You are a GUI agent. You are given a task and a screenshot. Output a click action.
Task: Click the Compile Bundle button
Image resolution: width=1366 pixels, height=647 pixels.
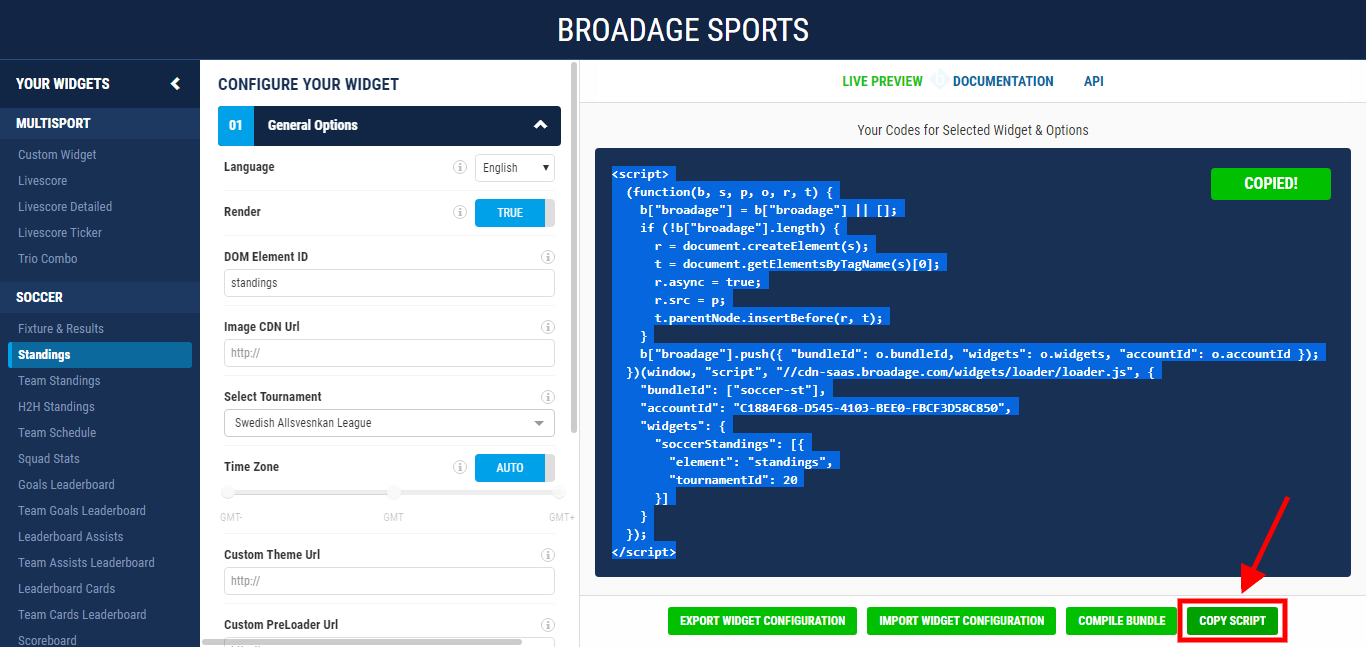1121,621
